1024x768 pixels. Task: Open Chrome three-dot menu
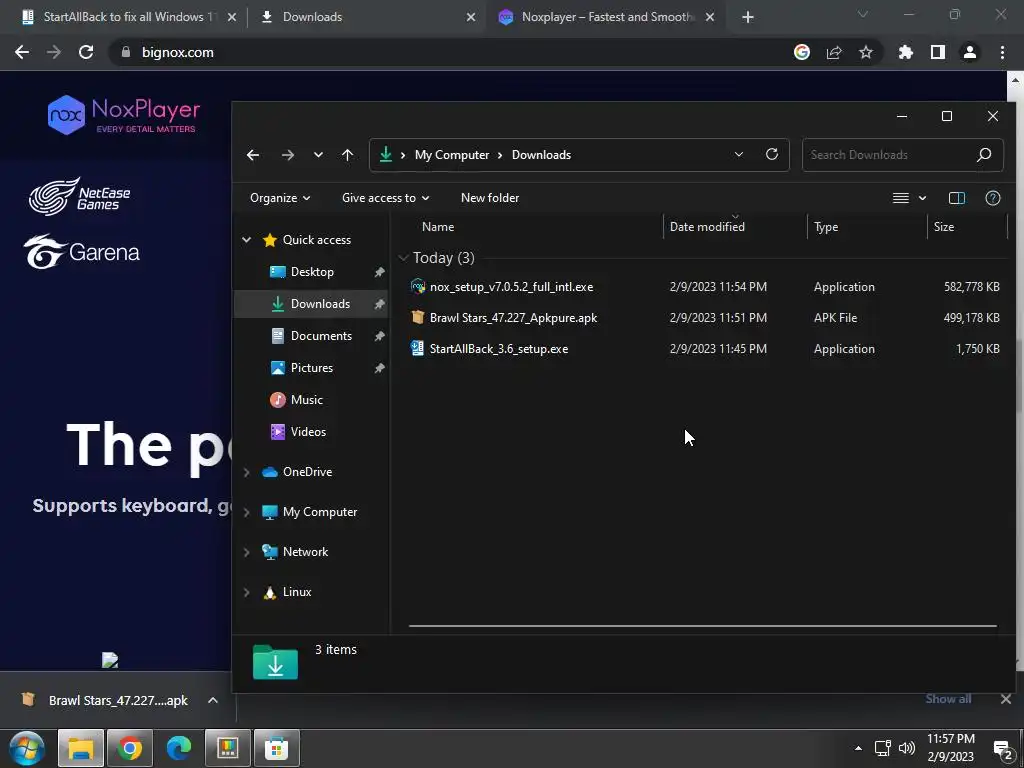click(x=1002, y=52)
